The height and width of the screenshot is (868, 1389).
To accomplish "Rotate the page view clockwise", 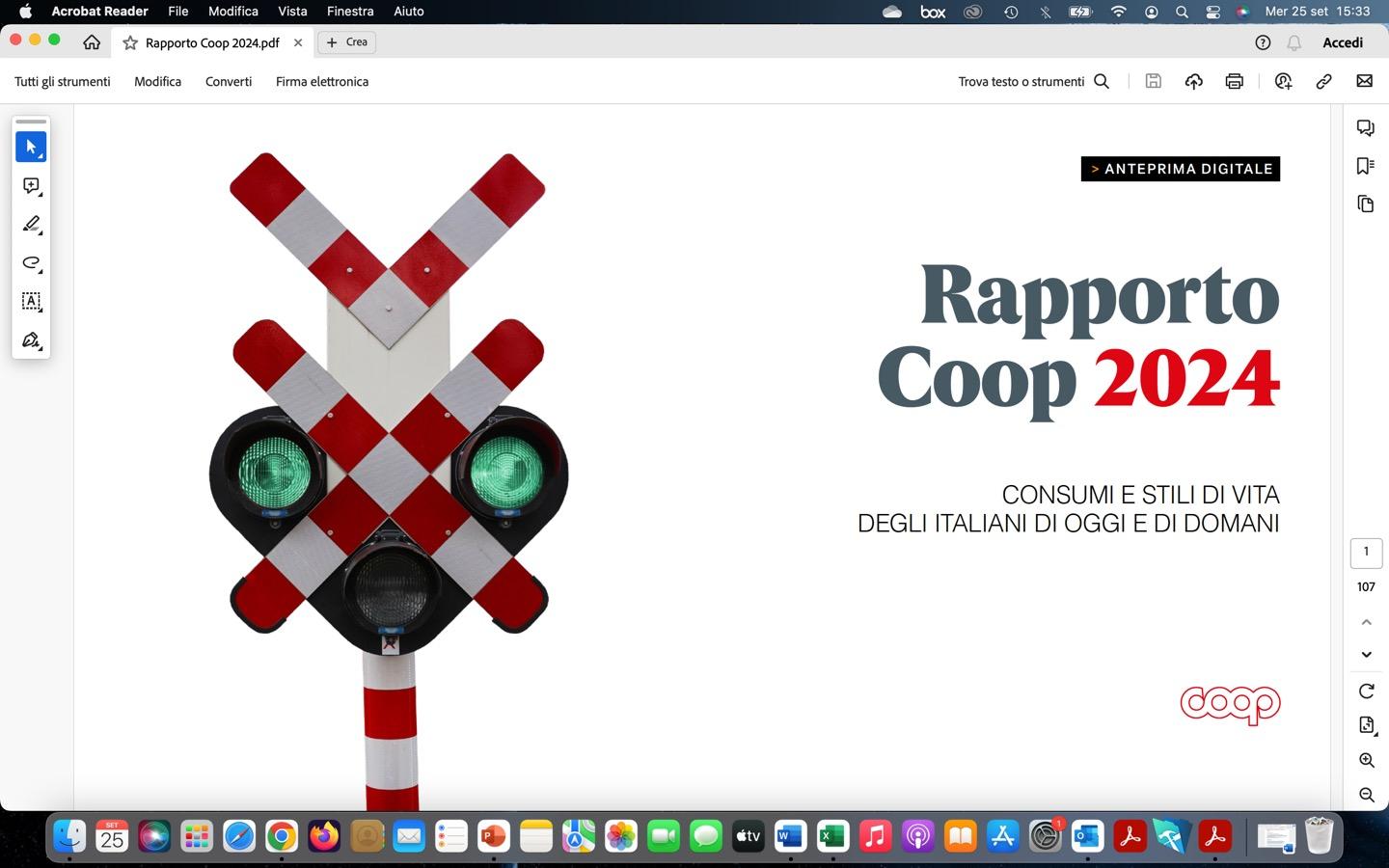I will [1367, 691].
